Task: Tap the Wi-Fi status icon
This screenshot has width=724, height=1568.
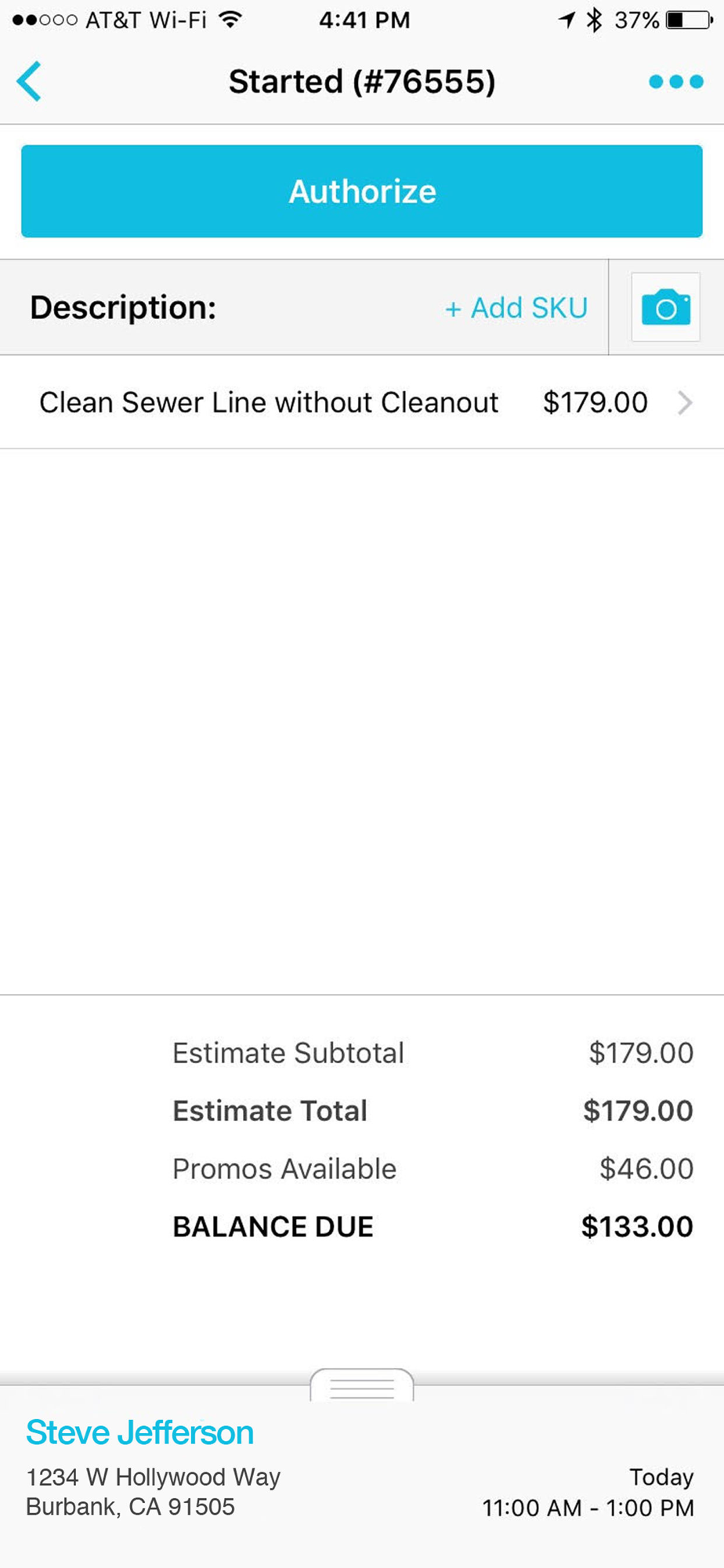Action: click(x=230, y=20)
